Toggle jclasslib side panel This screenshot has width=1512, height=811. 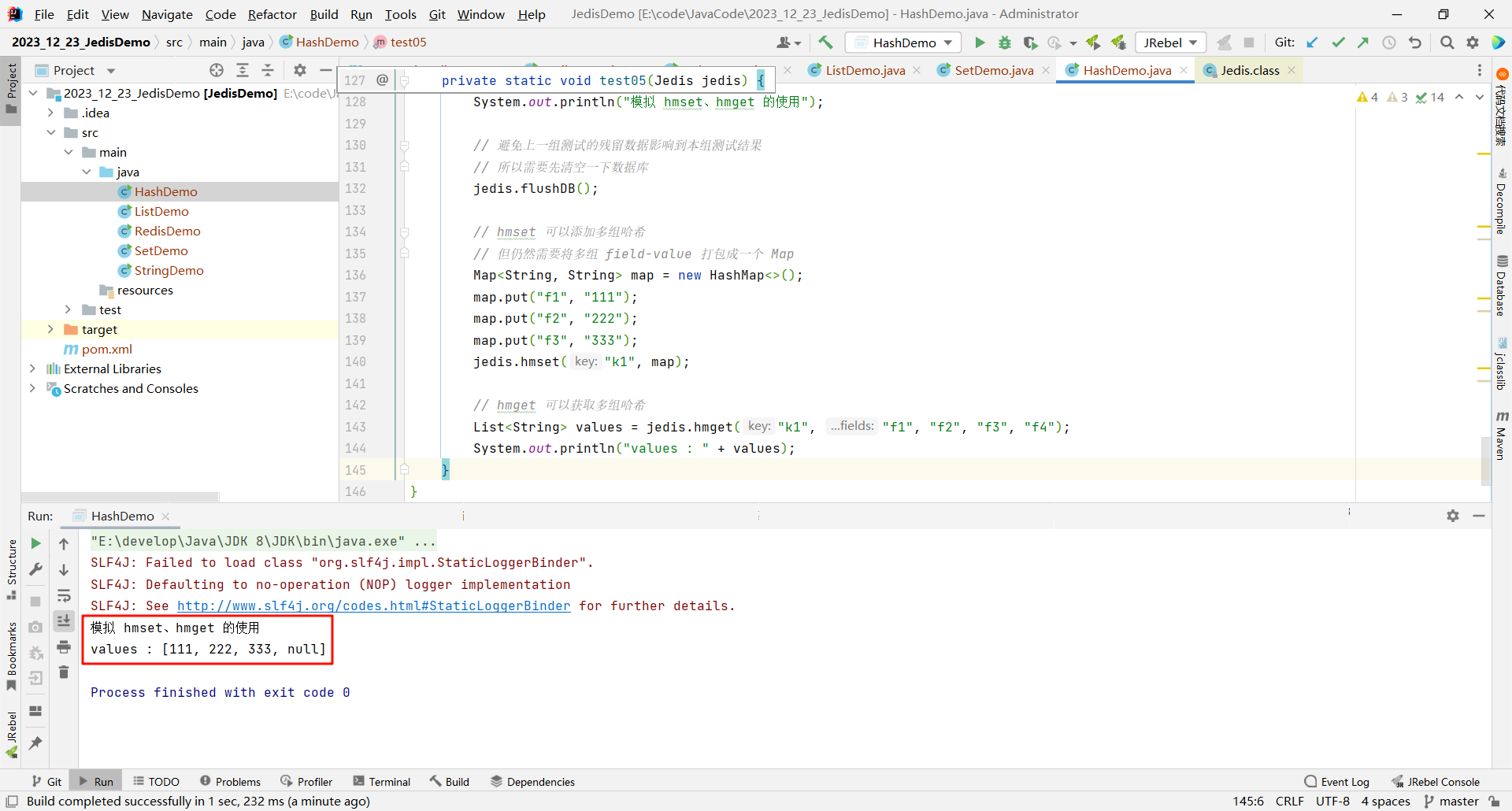(1501, 364)
